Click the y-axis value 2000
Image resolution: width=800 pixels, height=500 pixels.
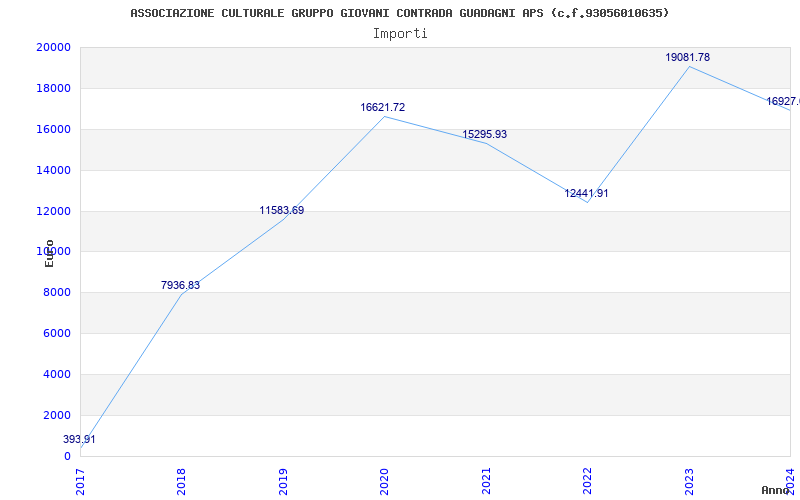(57, 415)
